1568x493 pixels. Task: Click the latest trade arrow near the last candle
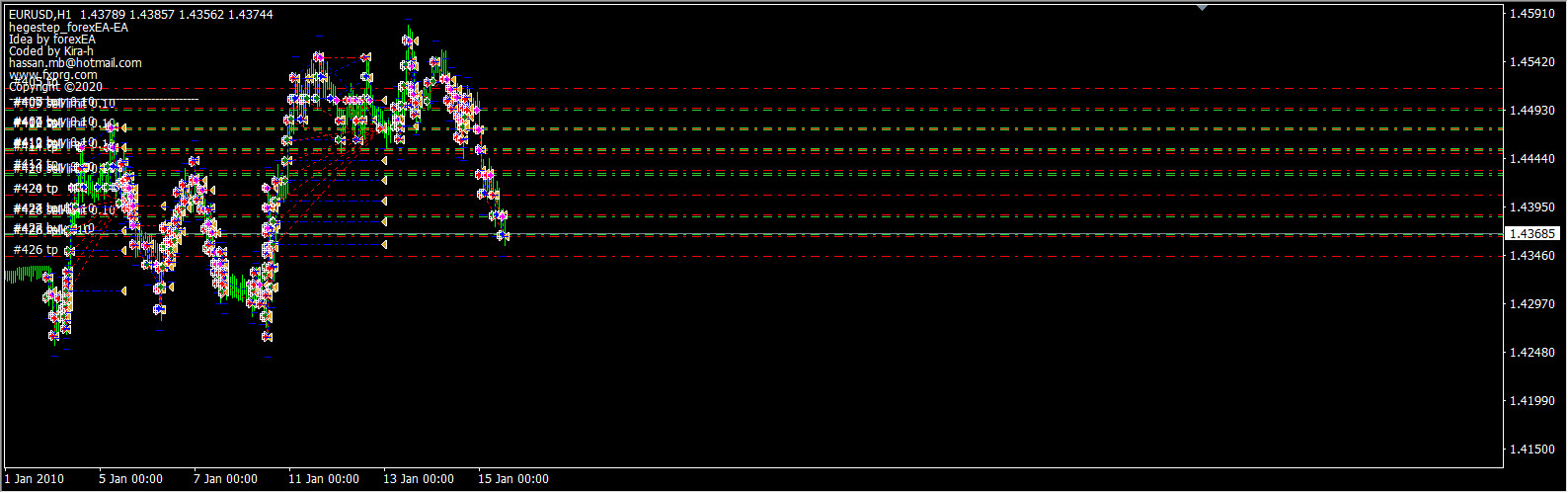(504, 235)
